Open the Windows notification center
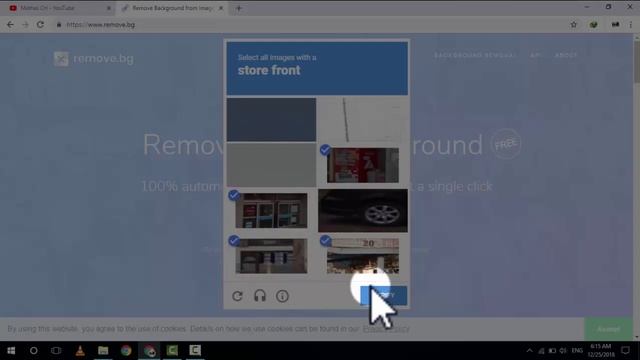The height and width of the screenshot is (360, 640). (625, 351)
